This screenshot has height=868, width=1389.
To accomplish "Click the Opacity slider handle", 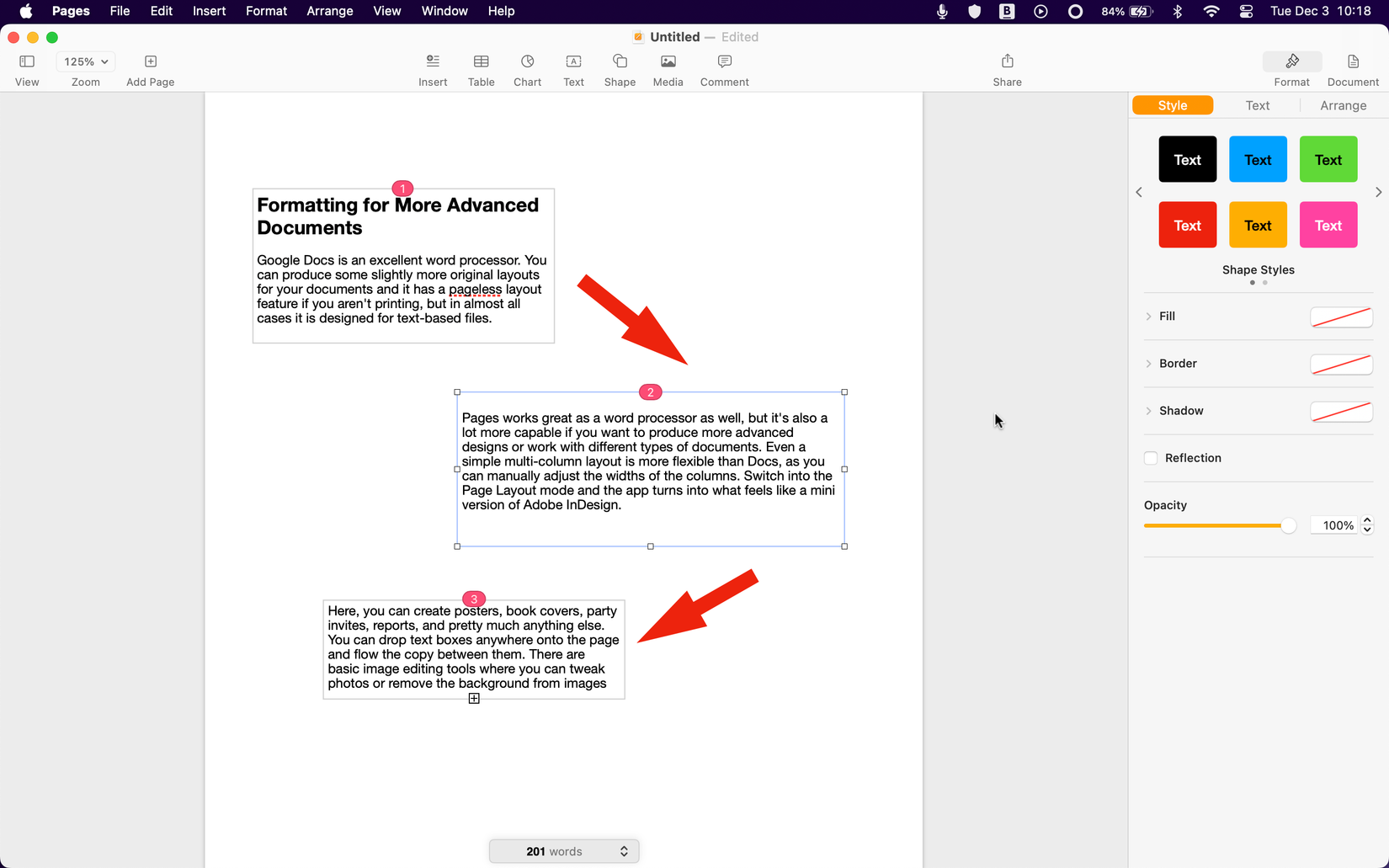I will pyautogui.click(x=1288, y=525).
